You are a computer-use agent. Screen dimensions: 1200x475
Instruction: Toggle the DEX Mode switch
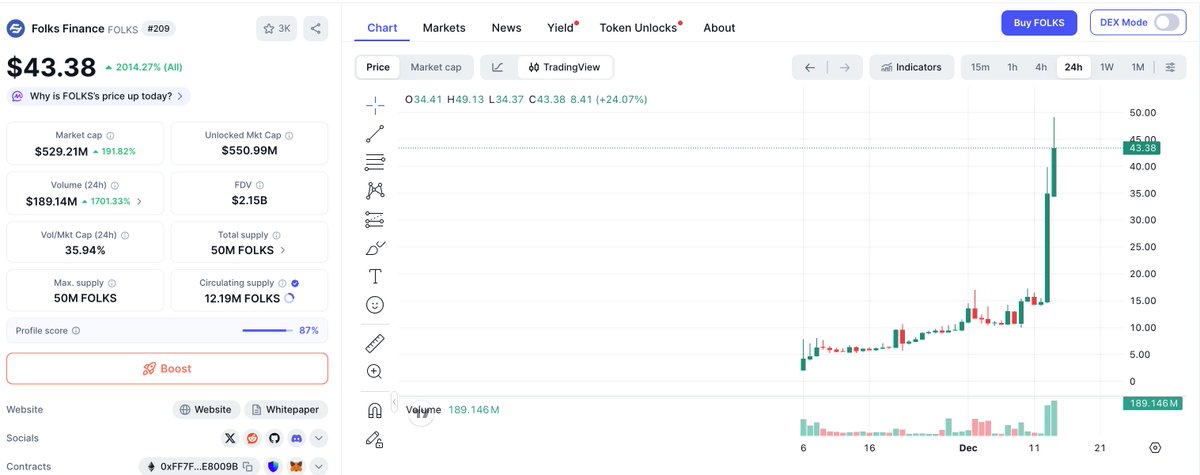pos(1167,22)
